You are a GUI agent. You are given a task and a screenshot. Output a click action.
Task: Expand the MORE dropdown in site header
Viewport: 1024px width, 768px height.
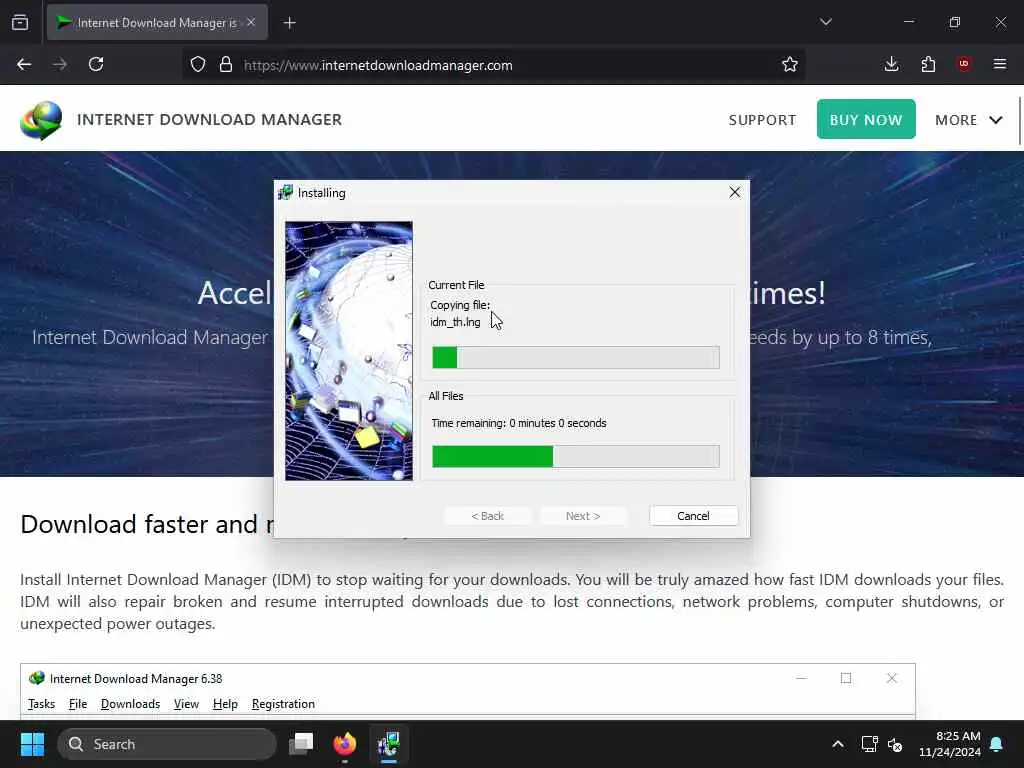tap(968, 120)
